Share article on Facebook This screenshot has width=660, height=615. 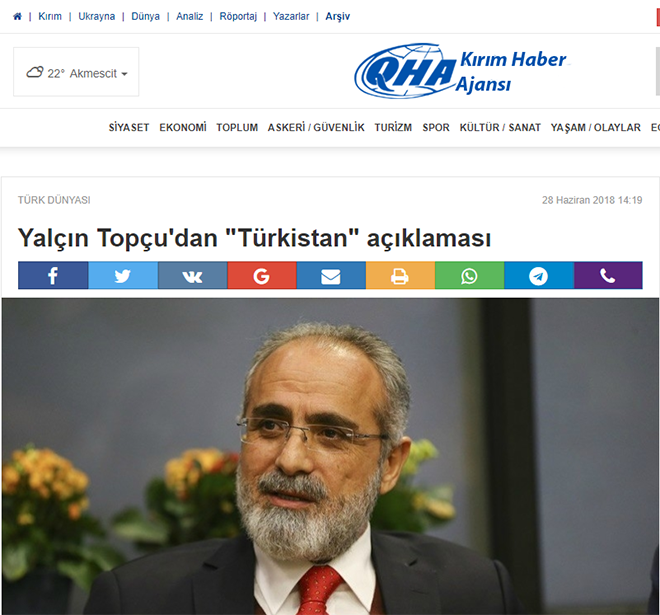pos(53,275)
